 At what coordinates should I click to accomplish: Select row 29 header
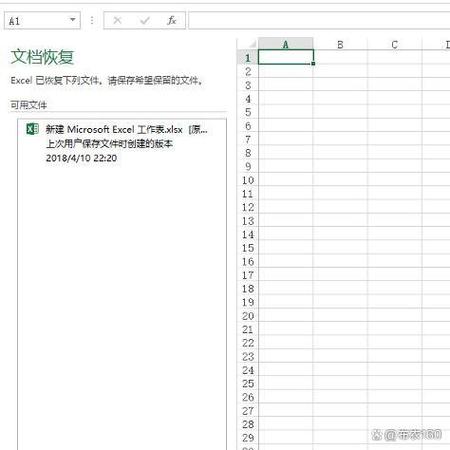248,438
